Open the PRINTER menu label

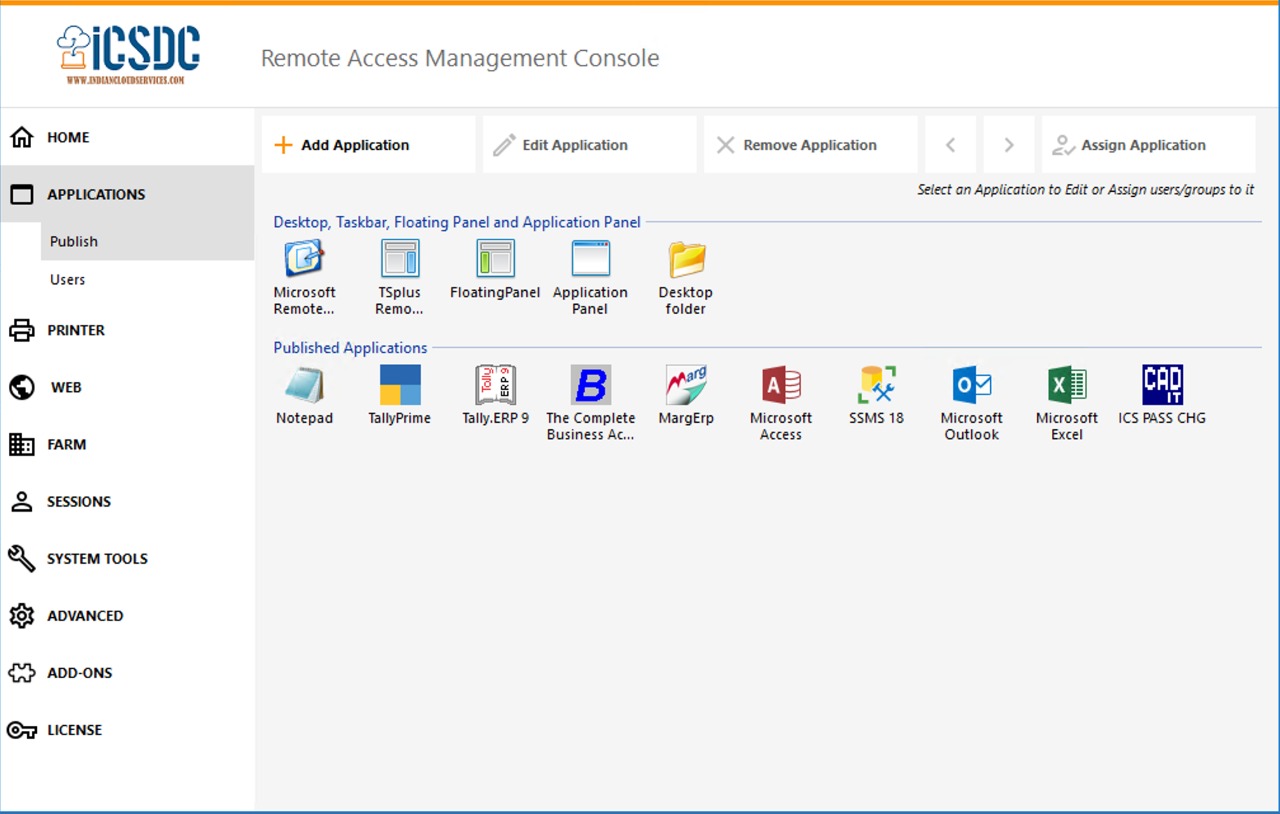76,330
